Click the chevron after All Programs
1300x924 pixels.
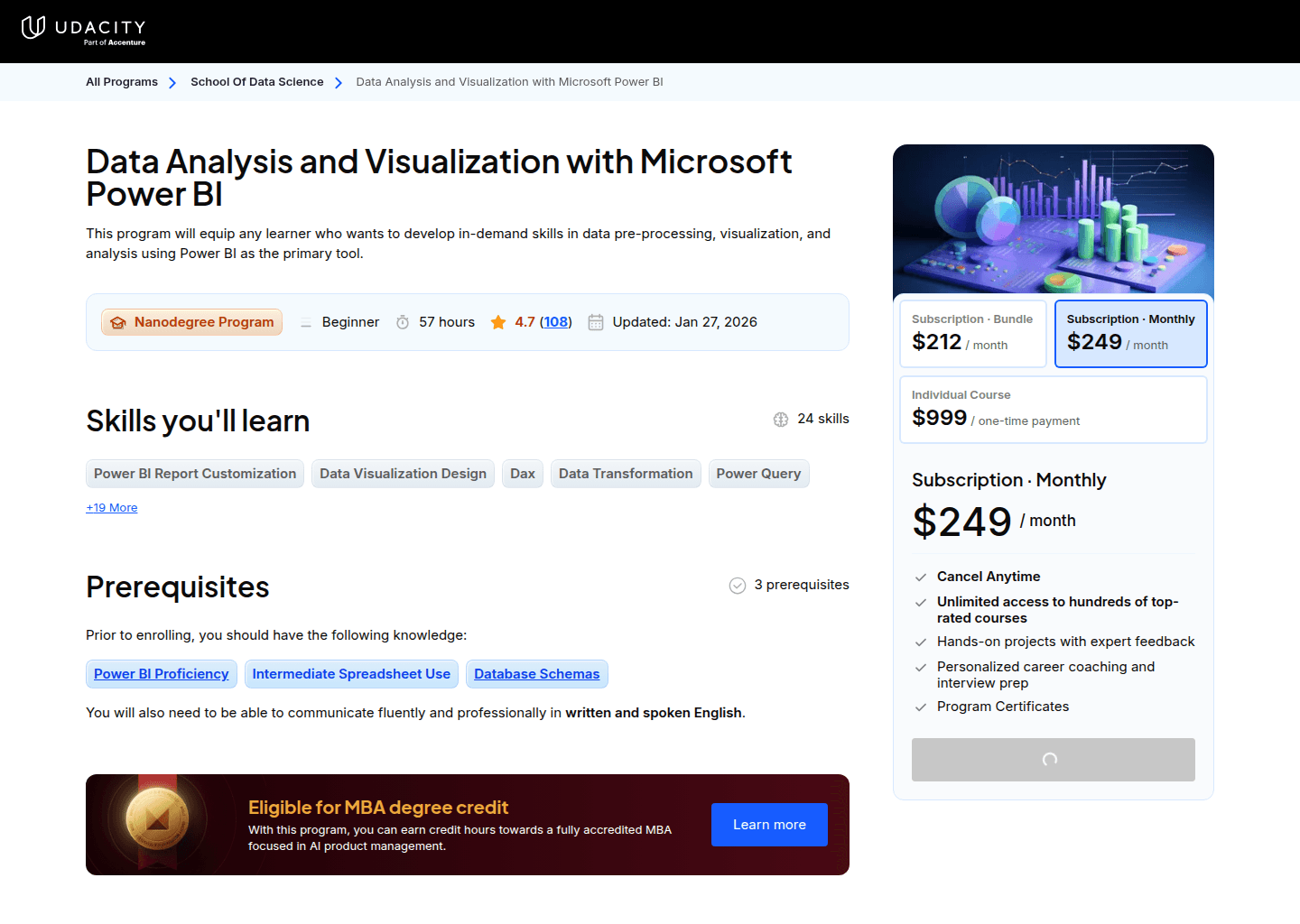click(x=172, y=82)
